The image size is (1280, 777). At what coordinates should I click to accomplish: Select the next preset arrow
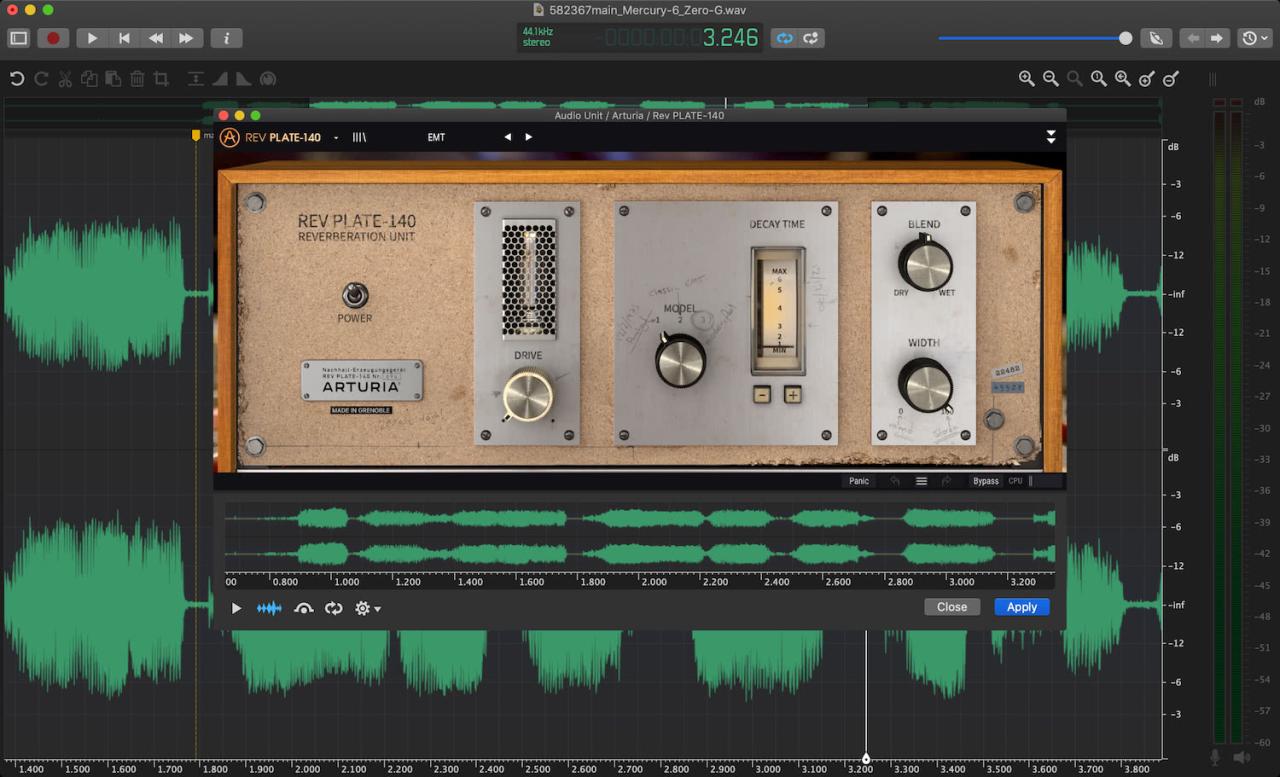click(529, 137)
